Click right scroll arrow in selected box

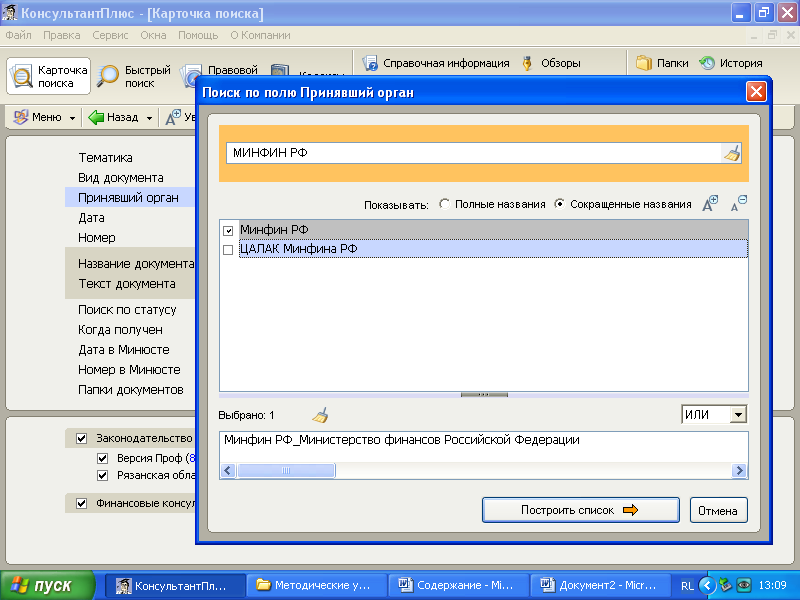[739, 470]
